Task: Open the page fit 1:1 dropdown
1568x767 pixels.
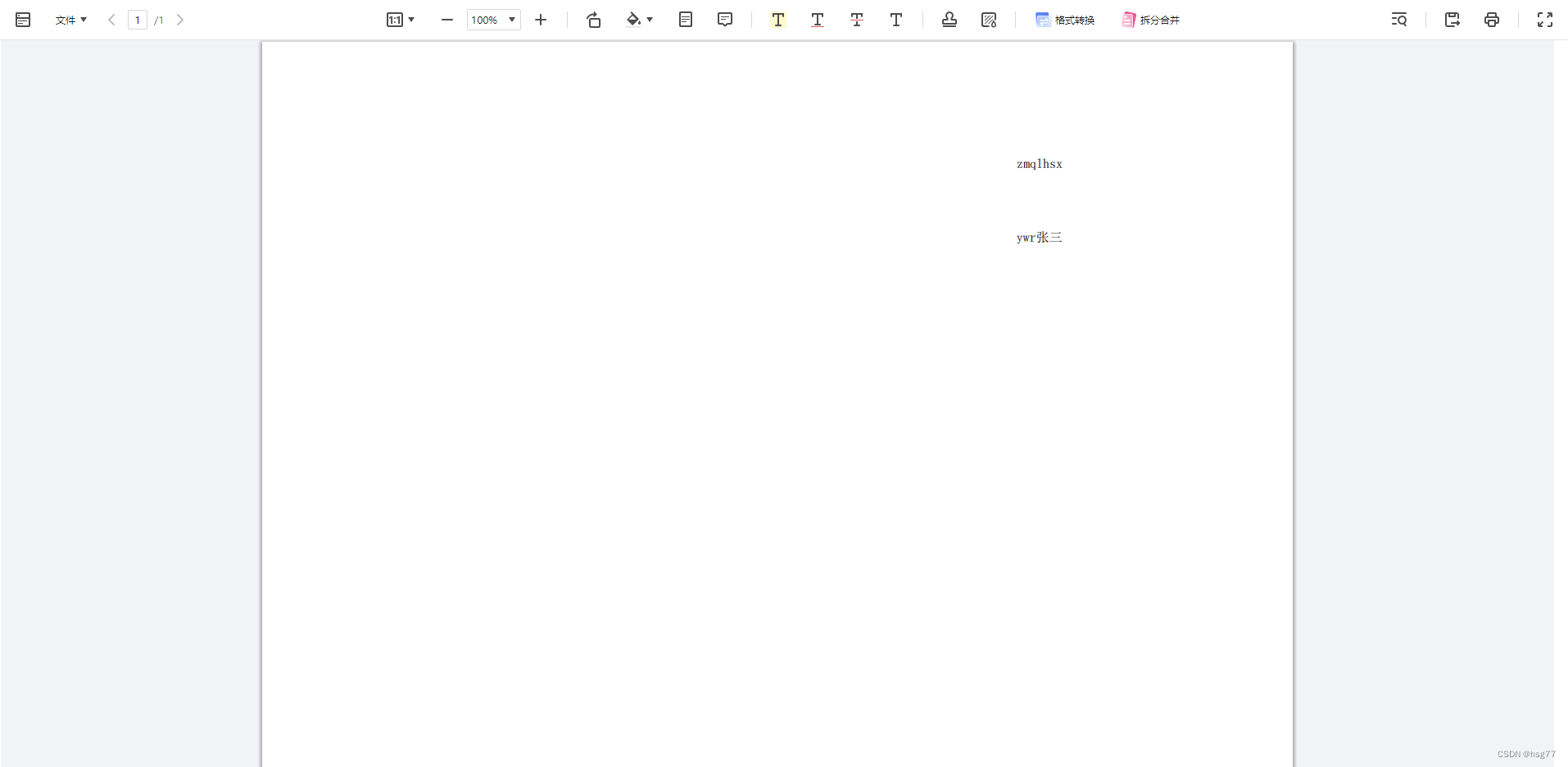Action: pos(401,19)
